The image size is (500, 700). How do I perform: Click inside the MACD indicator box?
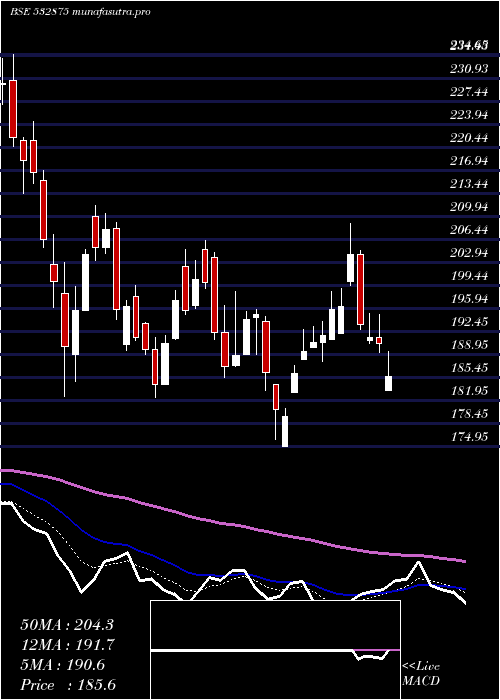click(275, 650)
